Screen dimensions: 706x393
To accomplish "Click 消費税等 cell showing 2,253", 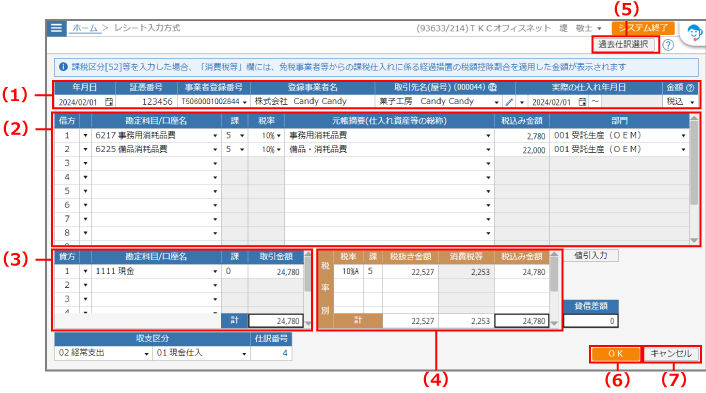I will pos(466,272).
